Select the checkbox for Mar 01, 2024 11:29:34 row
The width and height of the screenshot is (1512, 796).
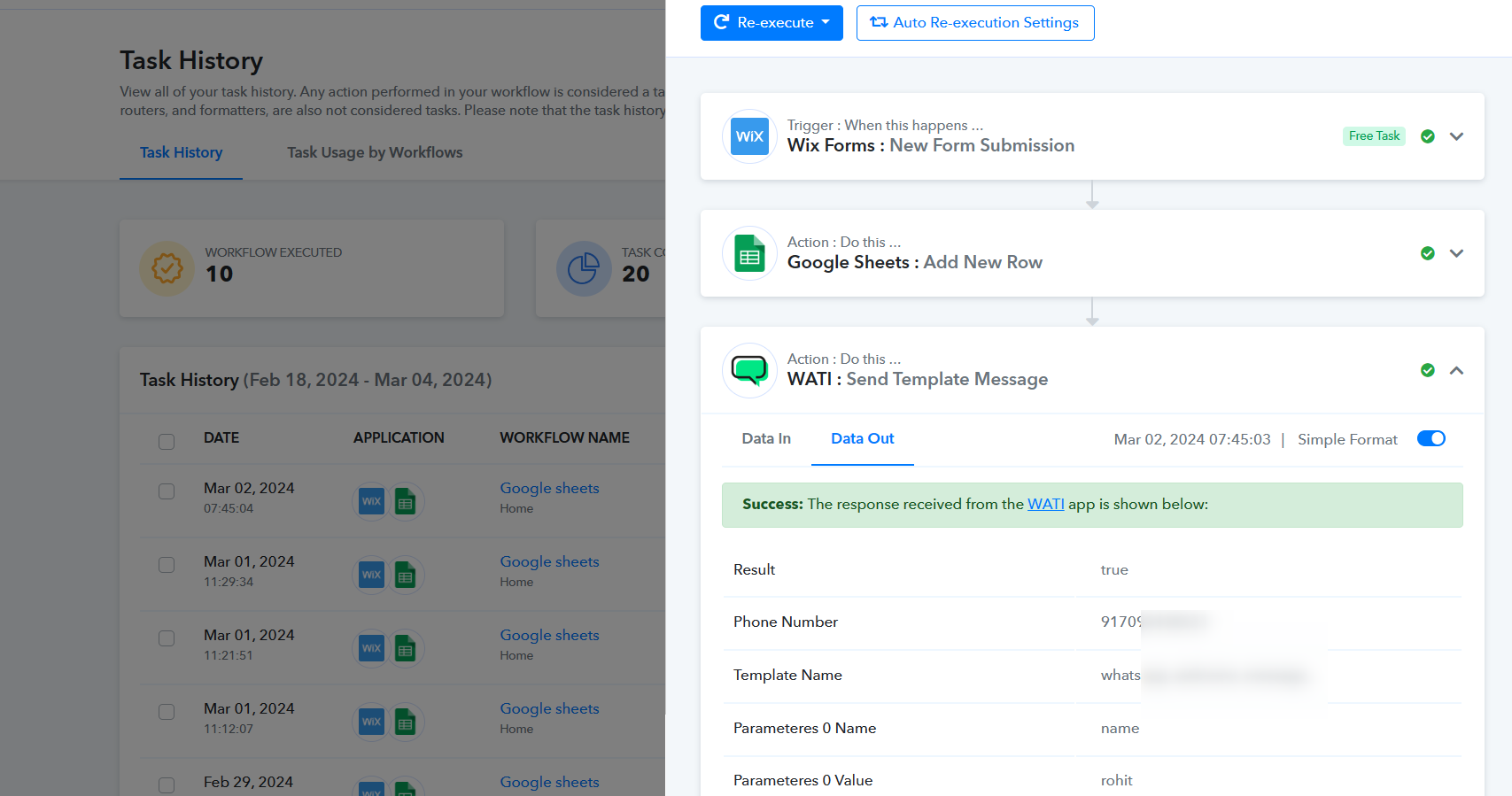pyautogui.click(x=167, y=565)
